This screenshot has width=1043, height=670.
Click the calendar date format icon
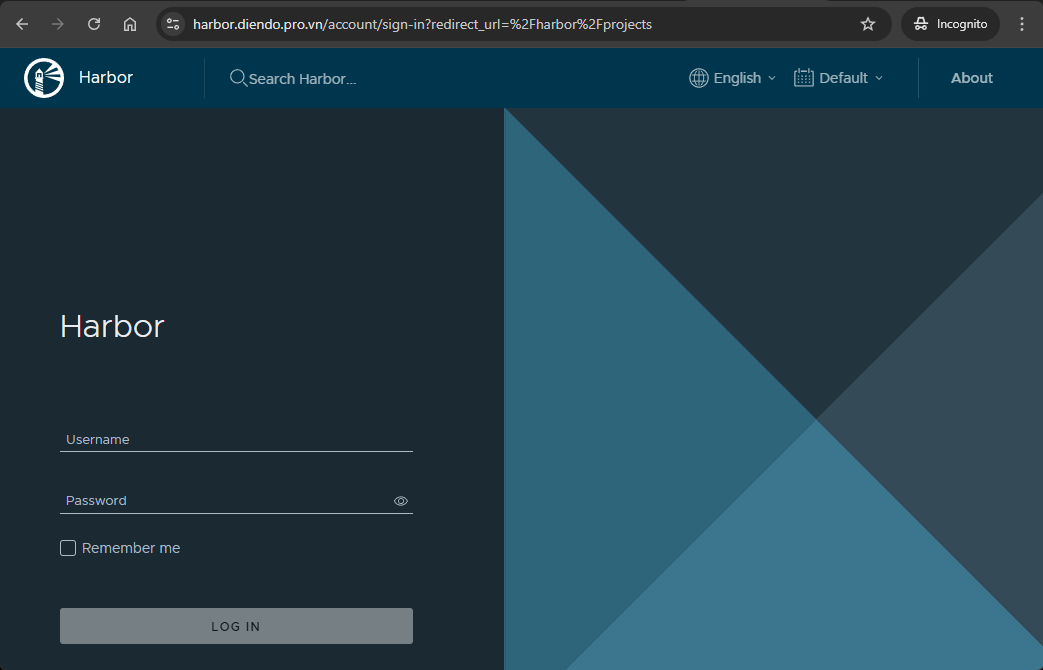804,78
